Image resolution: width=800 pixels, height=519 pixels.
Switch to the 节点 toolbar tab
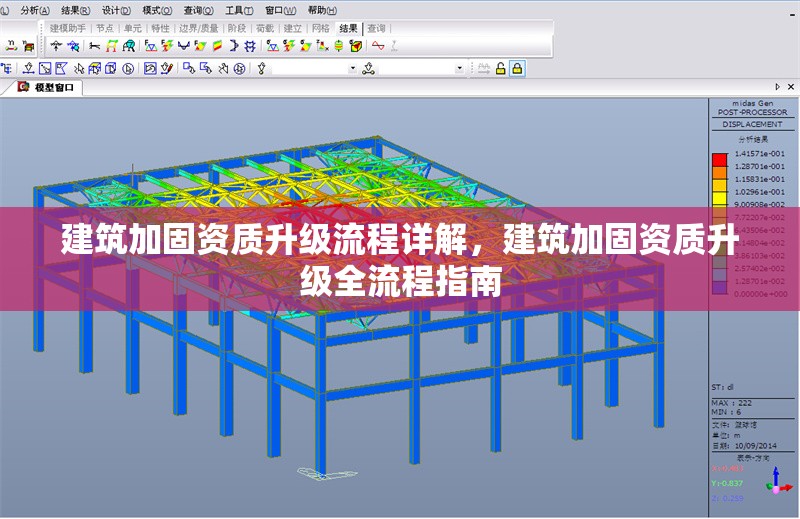(105, 29)
